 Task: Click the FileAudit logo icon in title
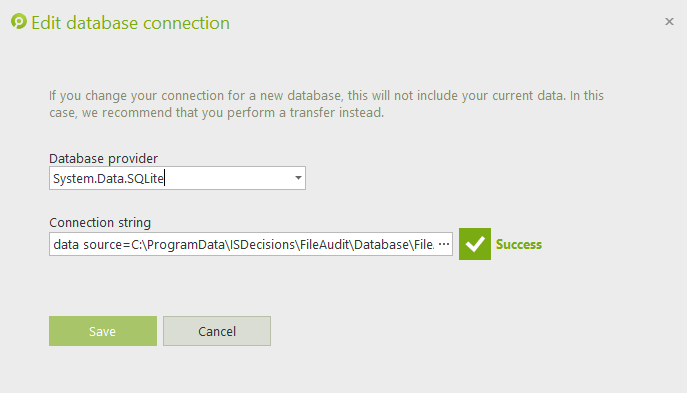(x=19, y=21)
